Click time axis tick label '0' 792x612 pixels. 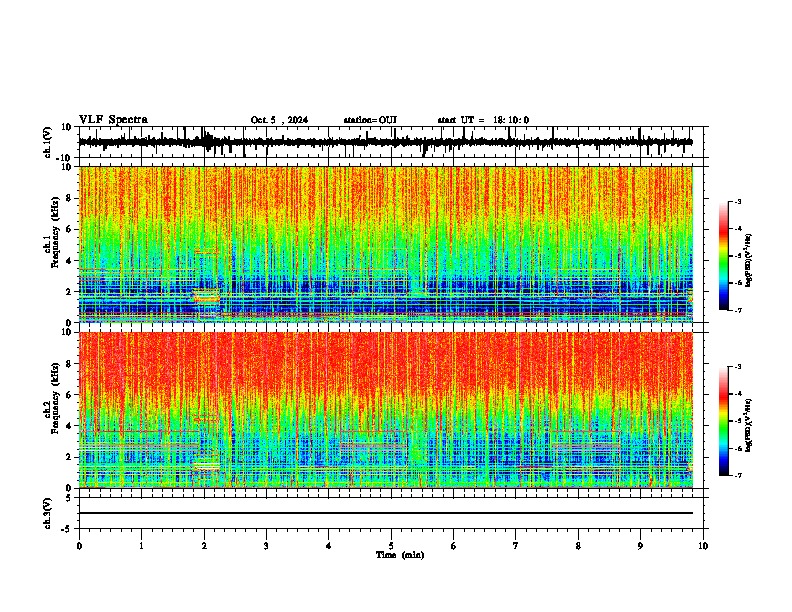(x=79, y=546)
